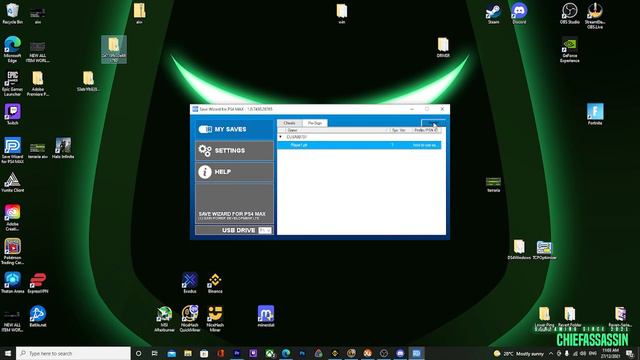Open Adobe Premiere folder on desktop
640x360 pixels.
38,83
